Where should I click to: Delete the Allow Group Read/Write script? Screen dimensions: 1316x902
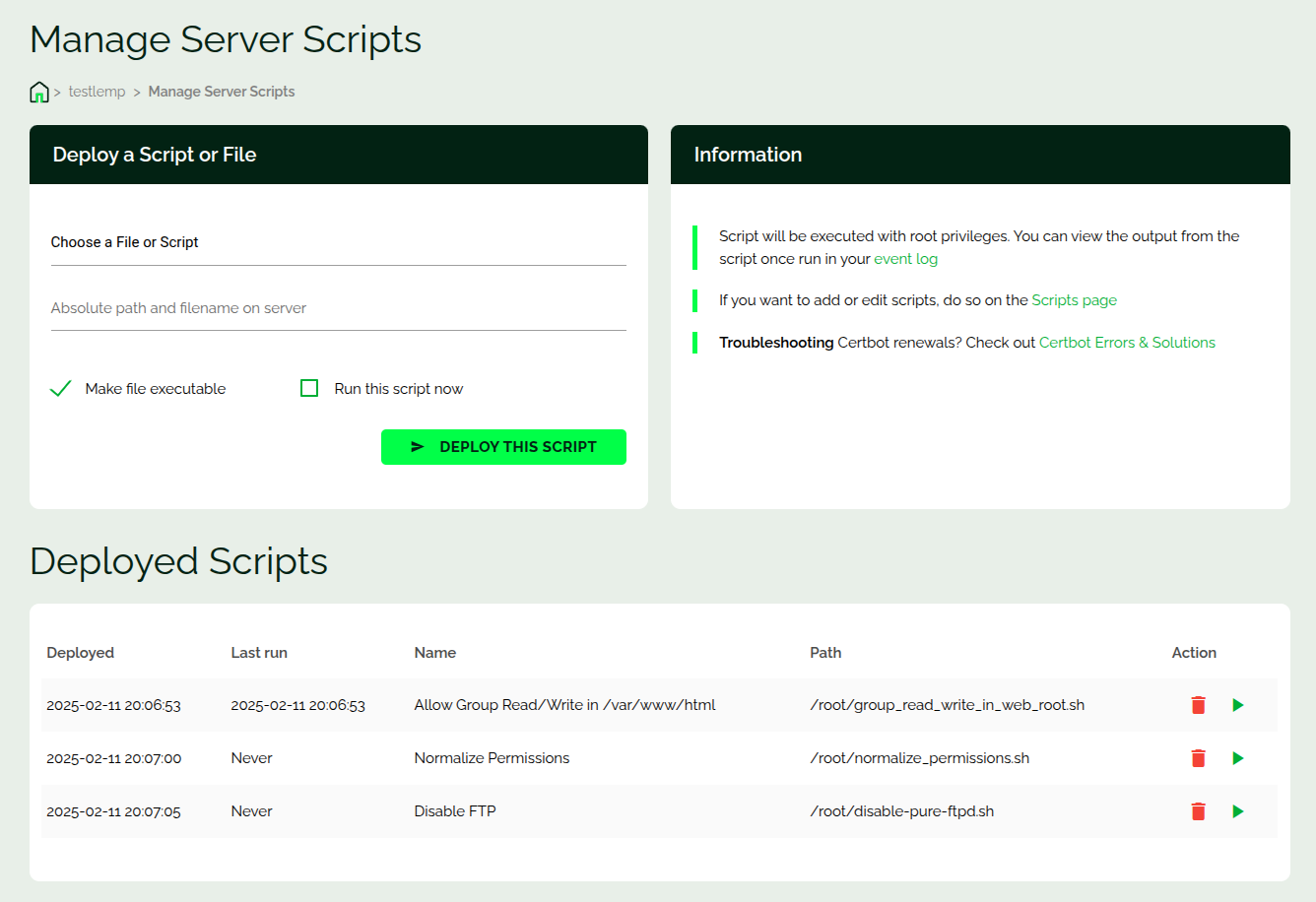pyautogui.click(x=1198, y=705)
